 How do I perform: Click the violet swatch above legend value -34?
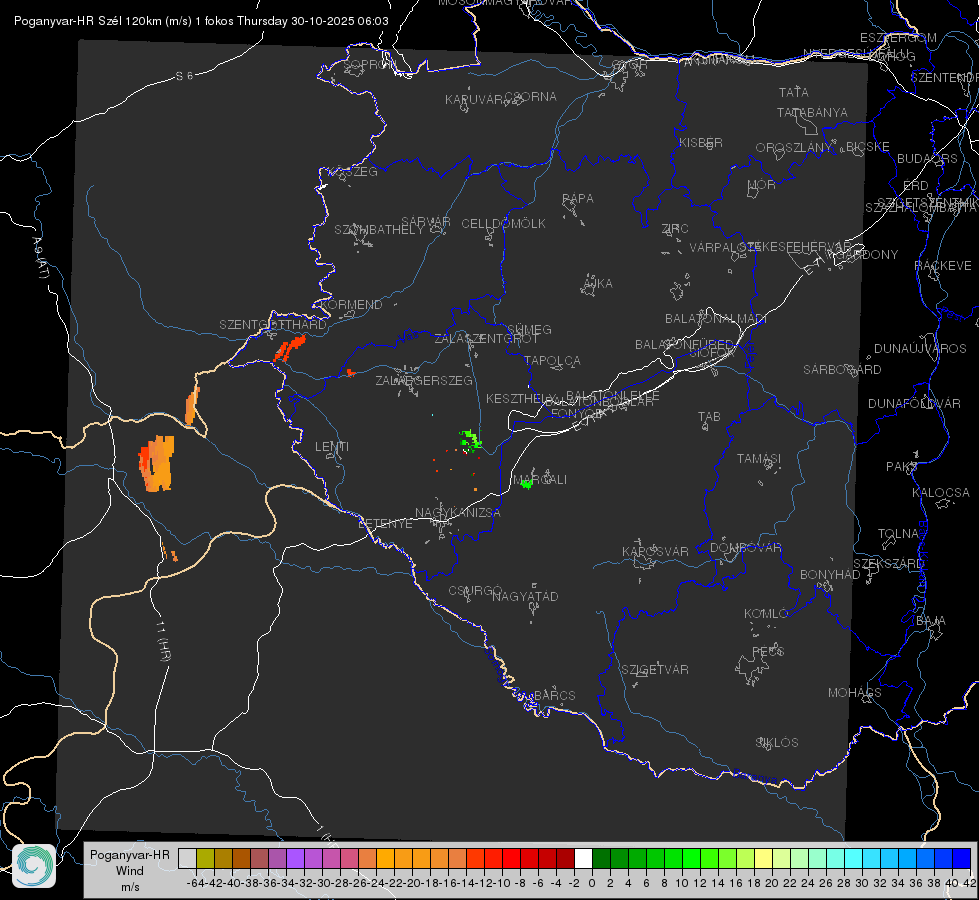[x=295, y=858]
